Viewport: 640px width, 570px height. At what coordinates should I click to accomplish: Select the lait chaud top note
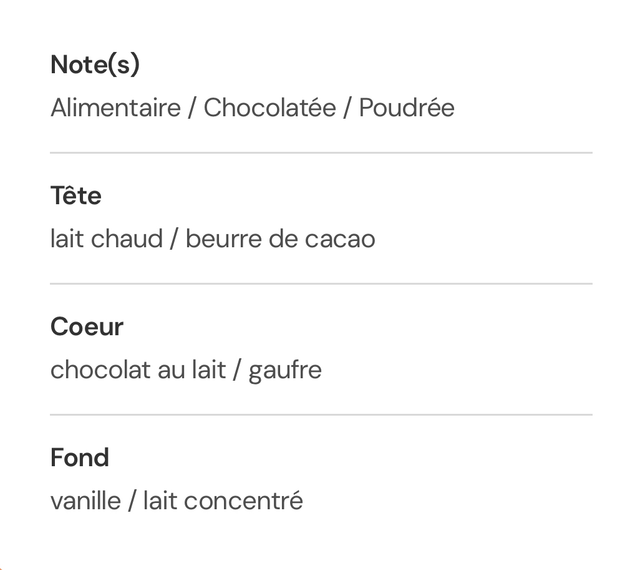106,239
